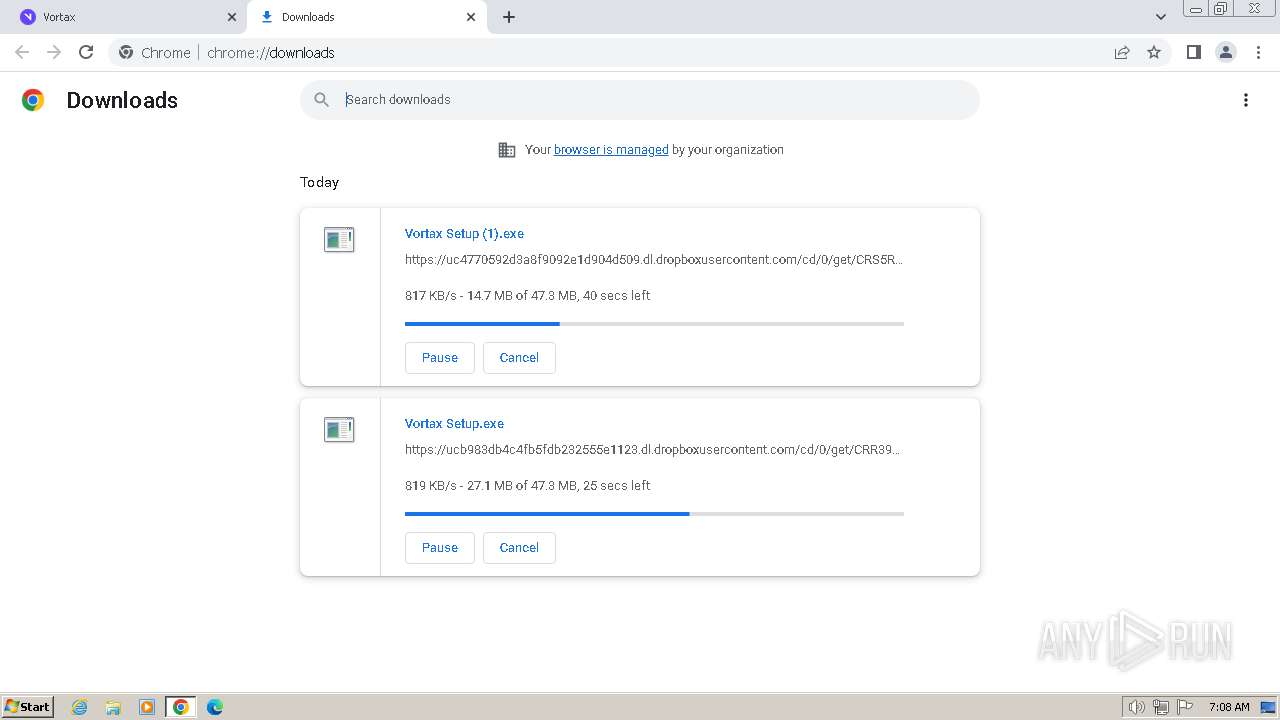Reload the downloads page
The image size is (1280, 720).
(x=86, y=53)
